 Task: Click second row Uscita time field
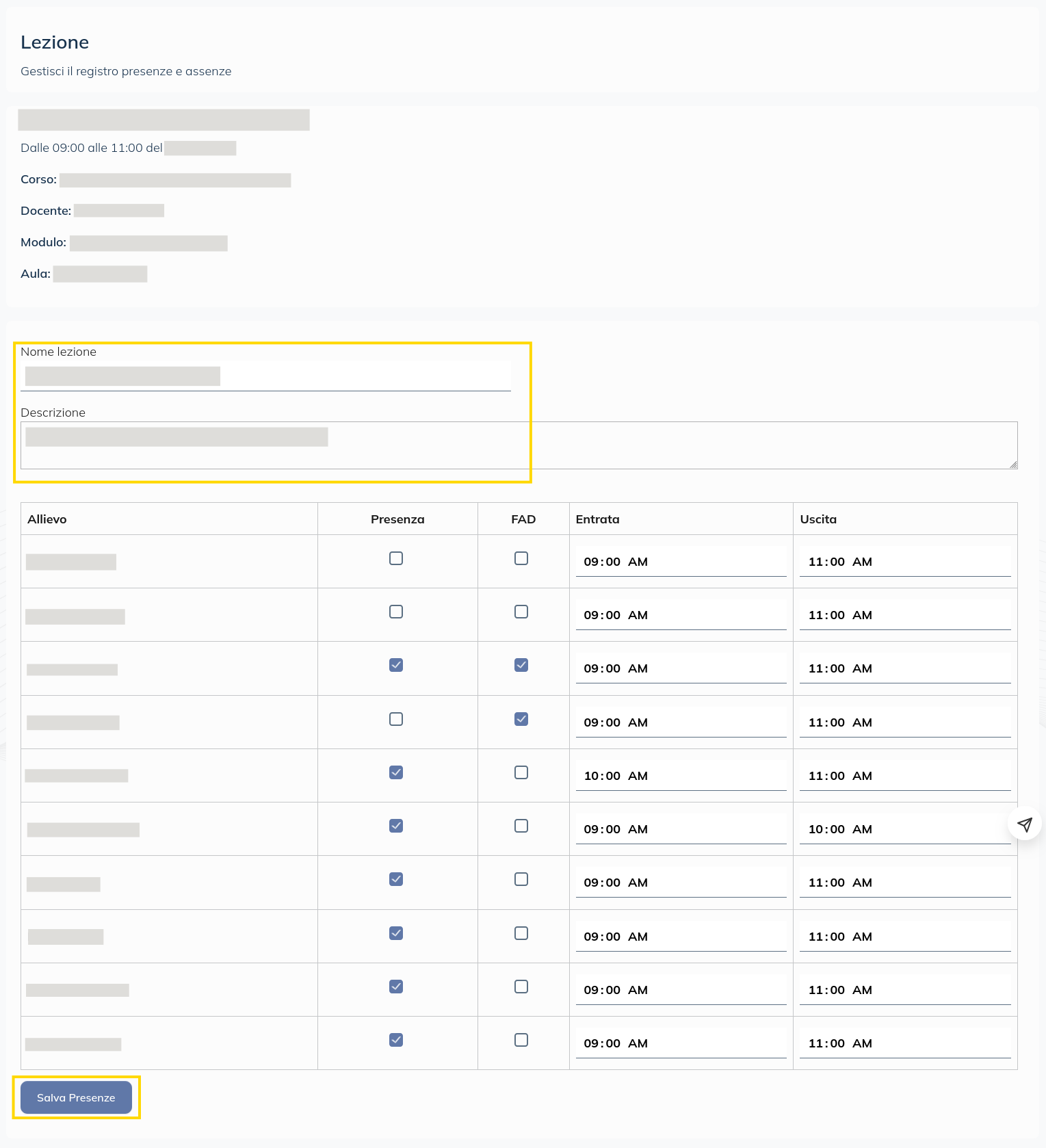904,615
